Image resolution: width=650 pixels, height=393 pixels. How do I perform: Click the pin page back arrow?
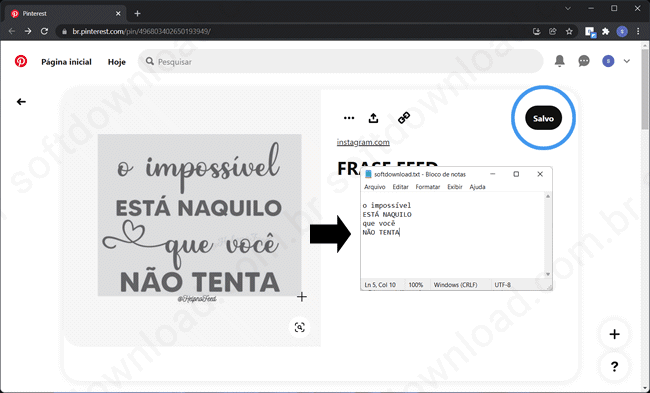(x=21, y=102)
